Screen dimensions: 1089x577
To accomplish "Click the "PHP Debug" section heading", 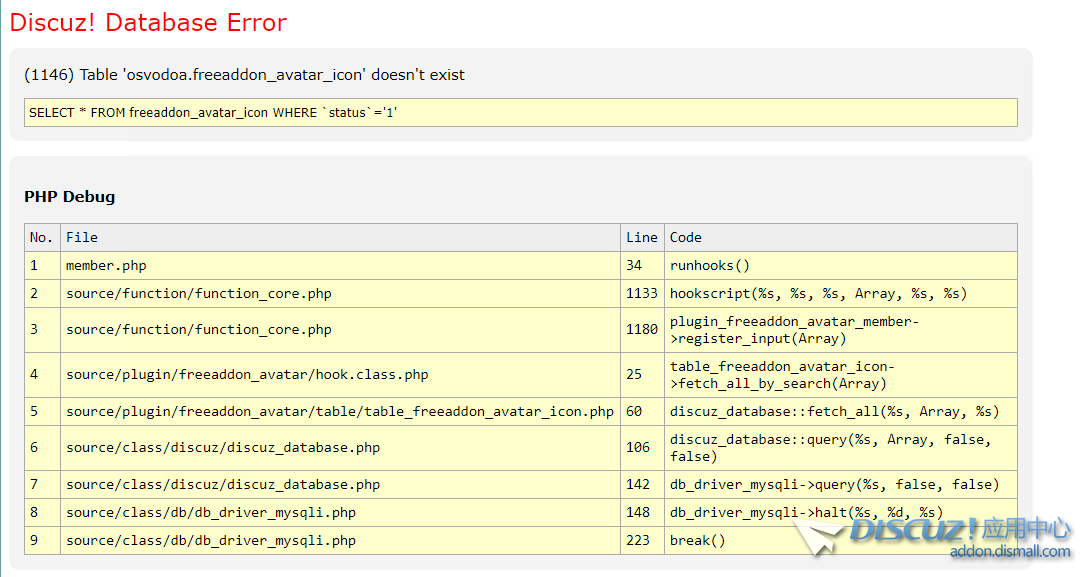I will pos(69,196).
